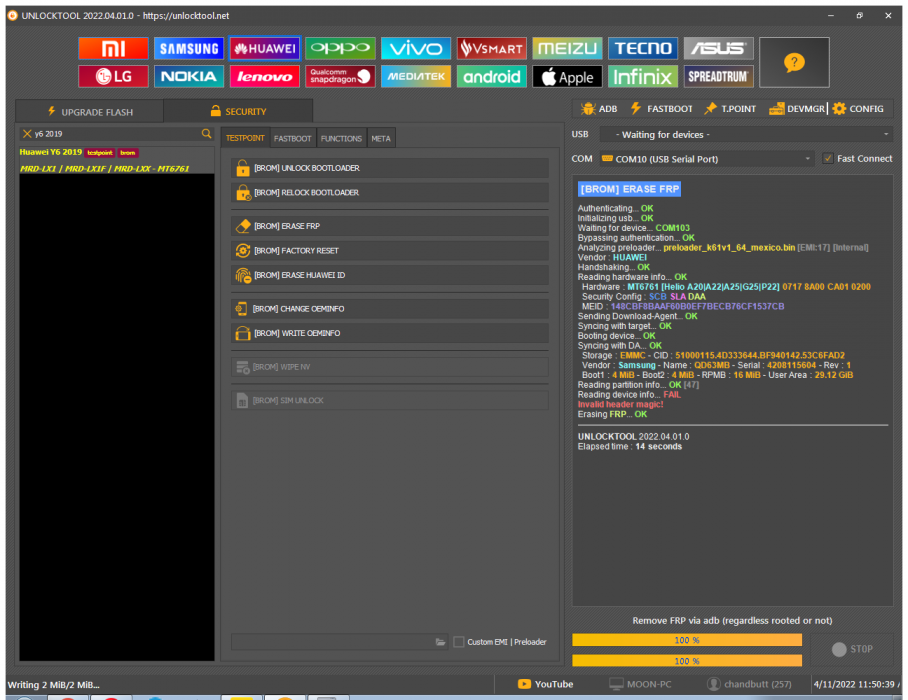Clear the model search with X icon
Screen dimensions: 908x700
pos(27,134)
